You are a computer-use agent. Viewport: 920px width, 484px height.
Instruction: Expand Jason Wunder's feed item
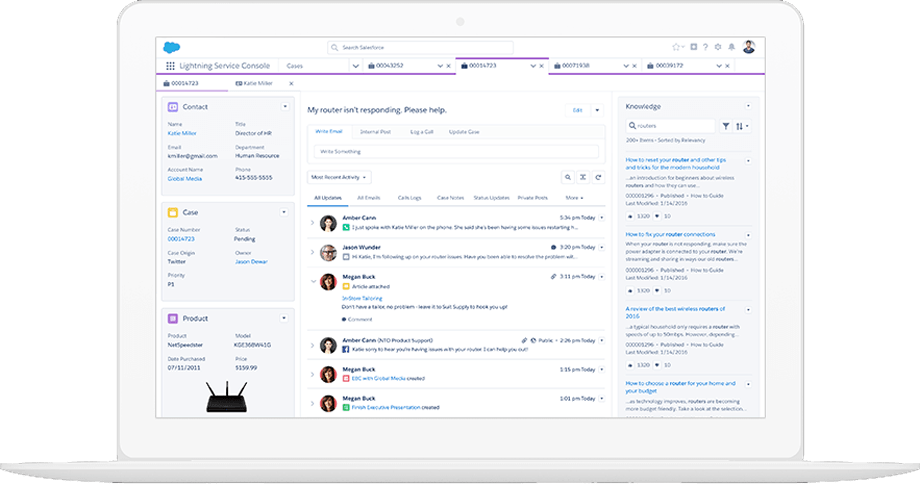(312, 251)
